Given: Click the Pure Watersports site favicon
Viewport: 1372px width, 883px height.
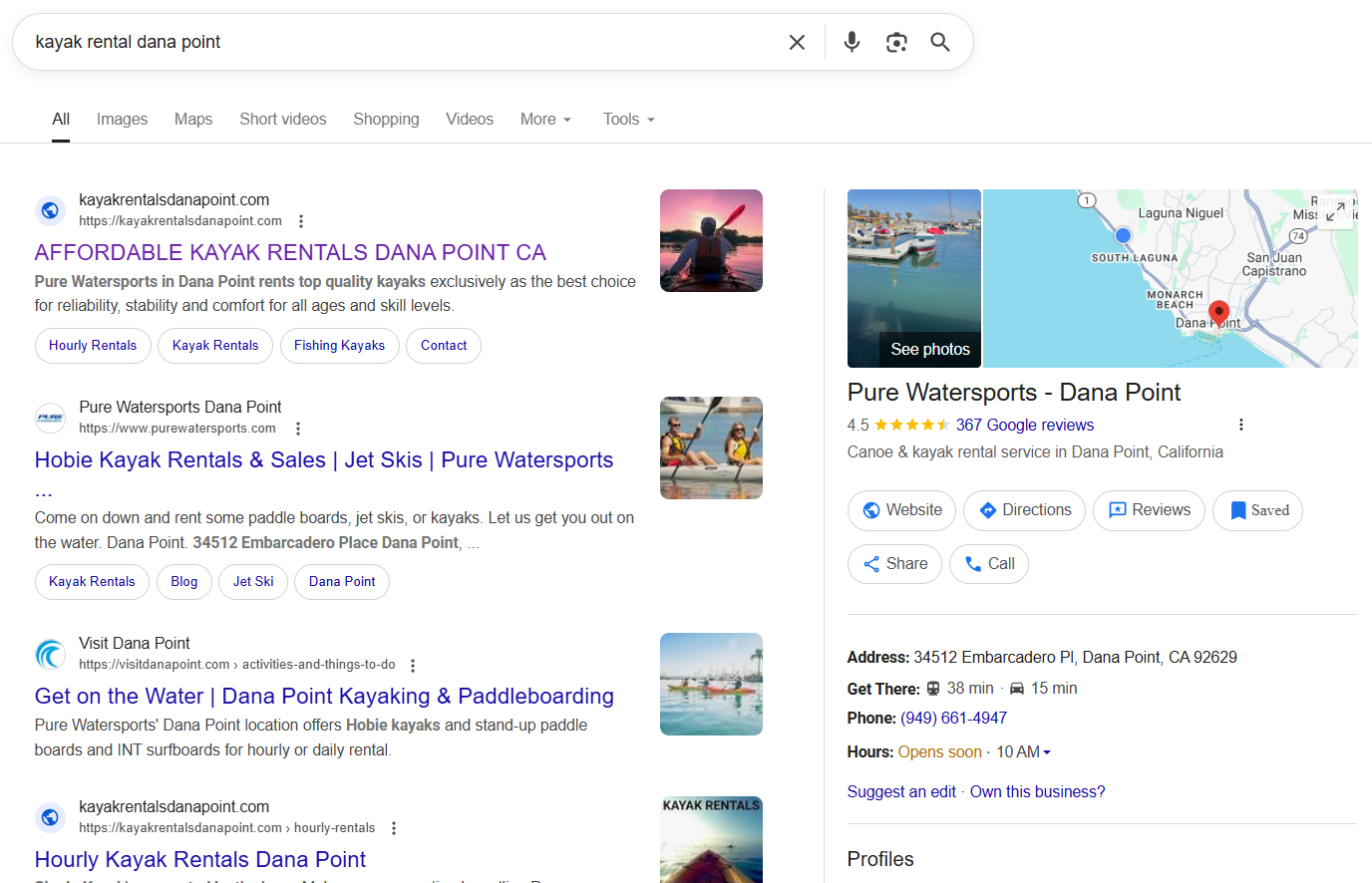Looking at the screenshot, I should click(x=50, y=418).
